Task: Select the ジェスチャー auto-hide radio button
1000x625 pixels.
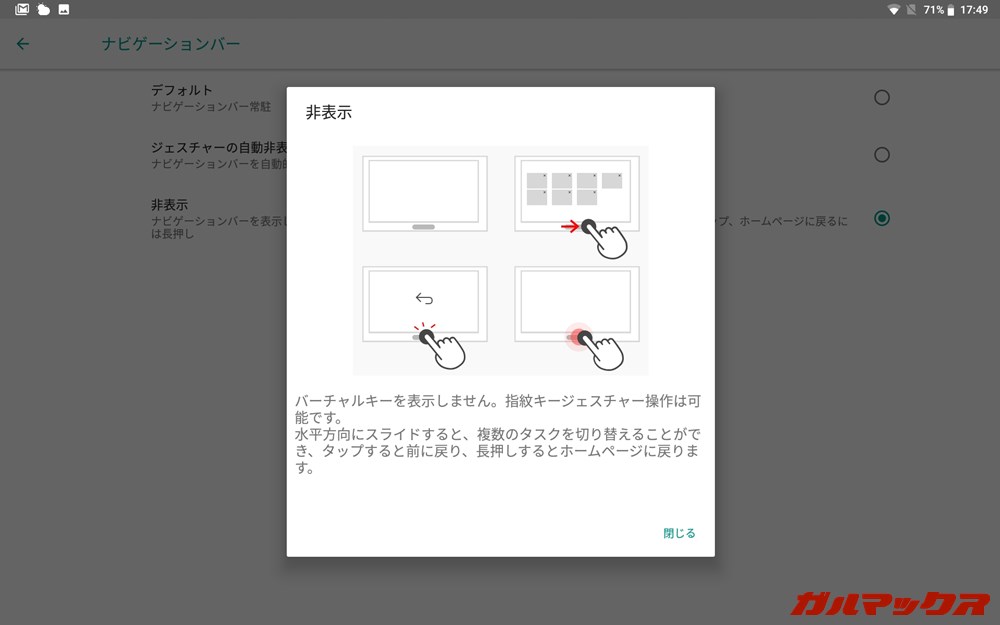Action: click(x=881, y=155)
